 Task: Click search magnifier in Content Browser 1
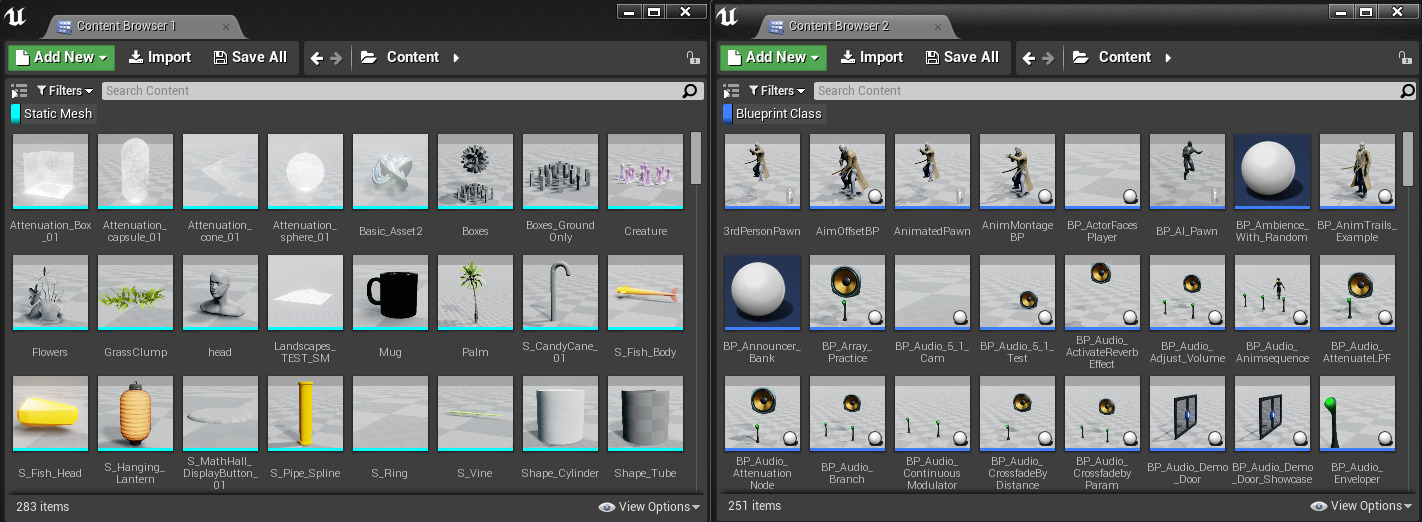690,91
